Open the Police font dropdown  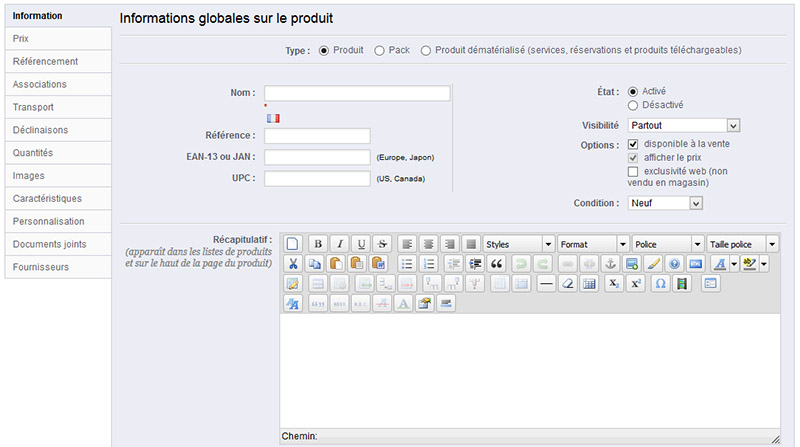(x=668, y=244)
